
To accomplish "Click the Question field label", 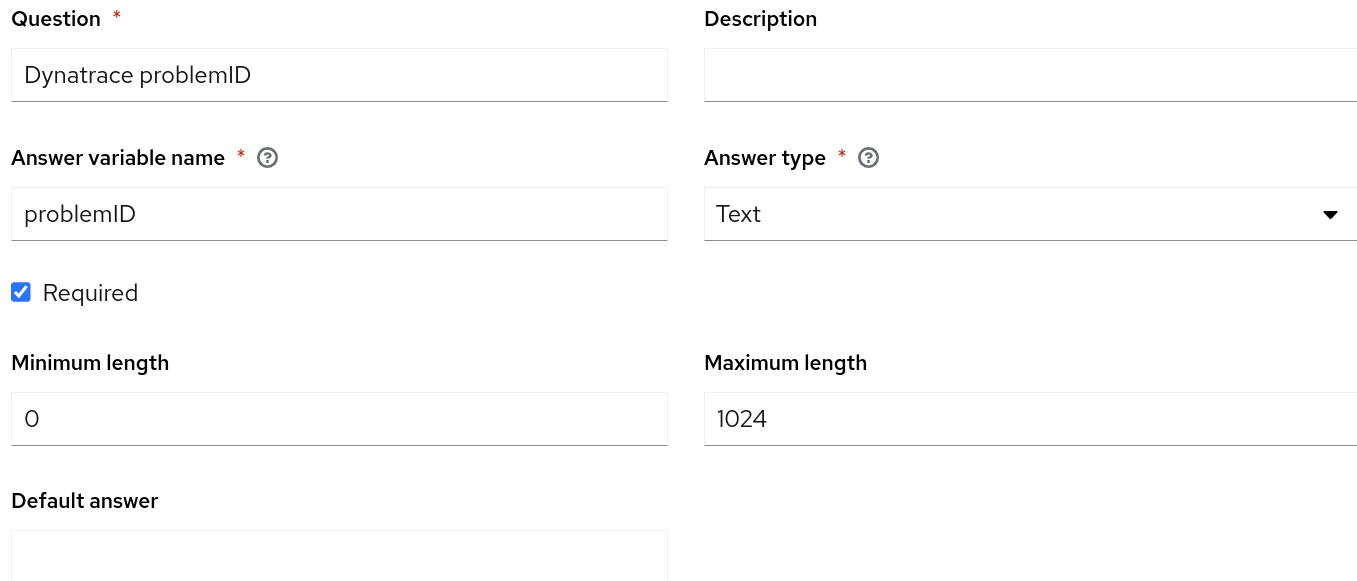I will (x=56, y=19).
